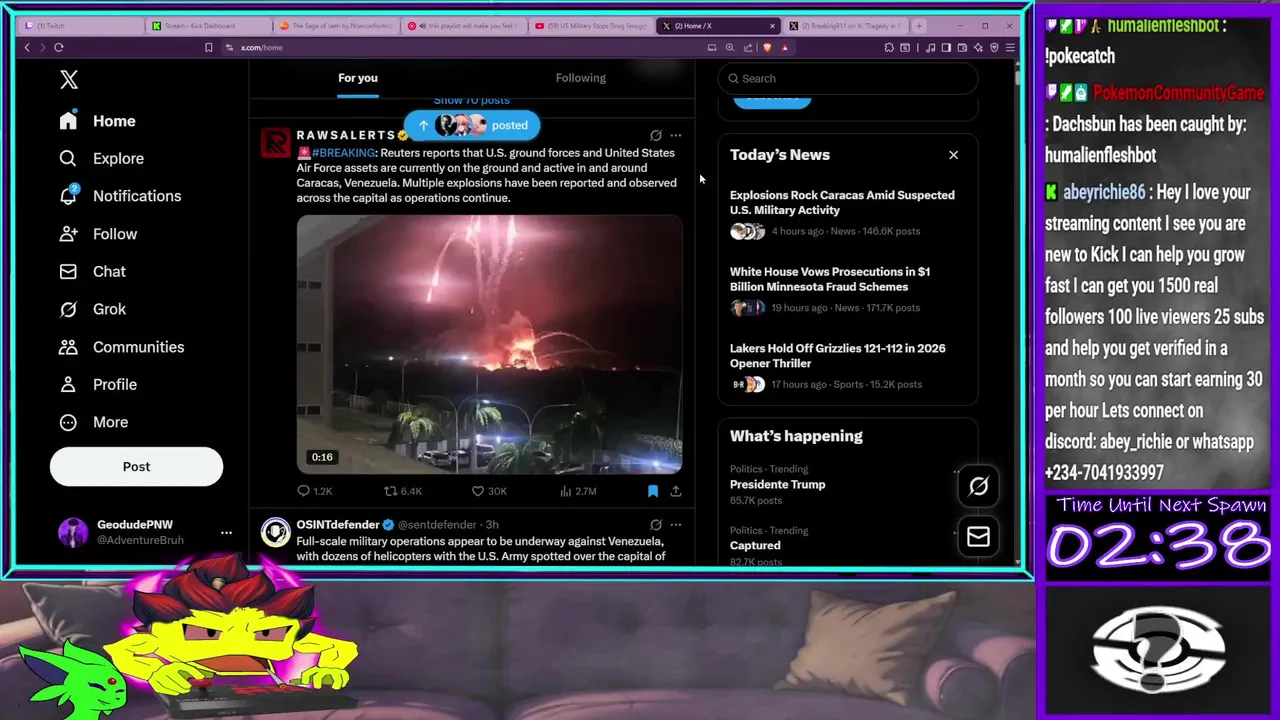The image size is (1280, 720).
Task: Repost the RAWSALERTS post
Action: pyautogui.click(x=403, y=491)
